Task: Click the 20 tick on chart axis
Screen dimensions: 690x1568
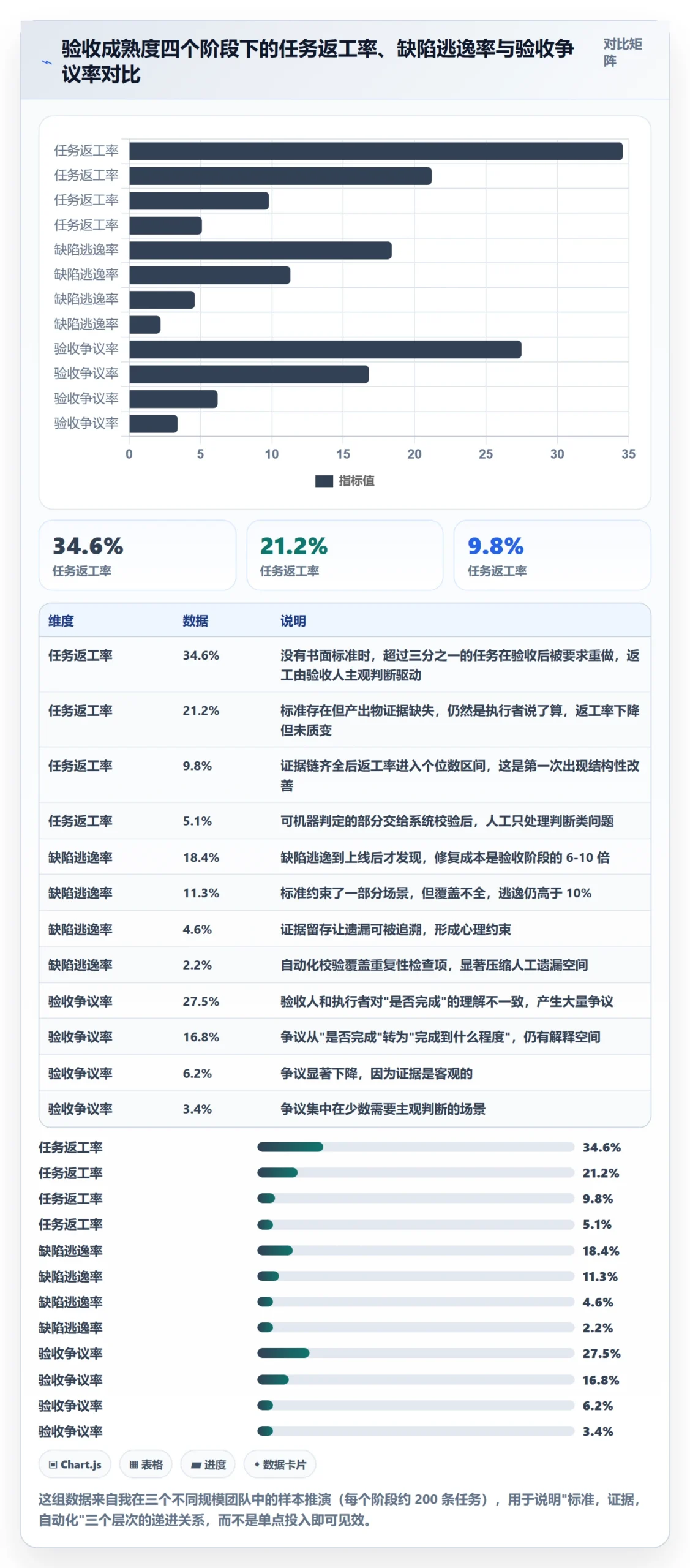Action: (414, 454)
